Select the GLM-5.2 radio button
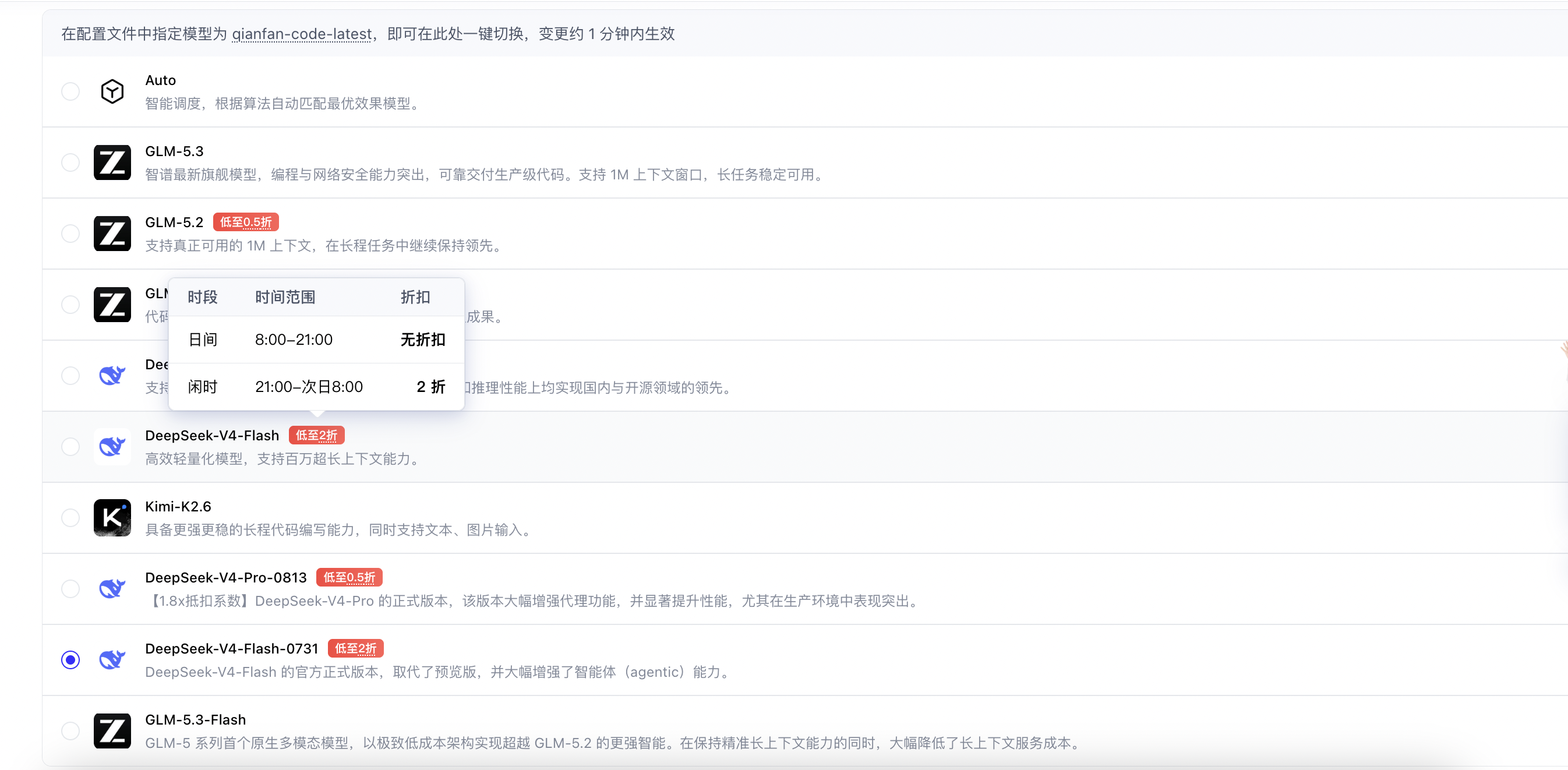The height and width of the screenshot is (770, 1568). click(x=70, y=234)
